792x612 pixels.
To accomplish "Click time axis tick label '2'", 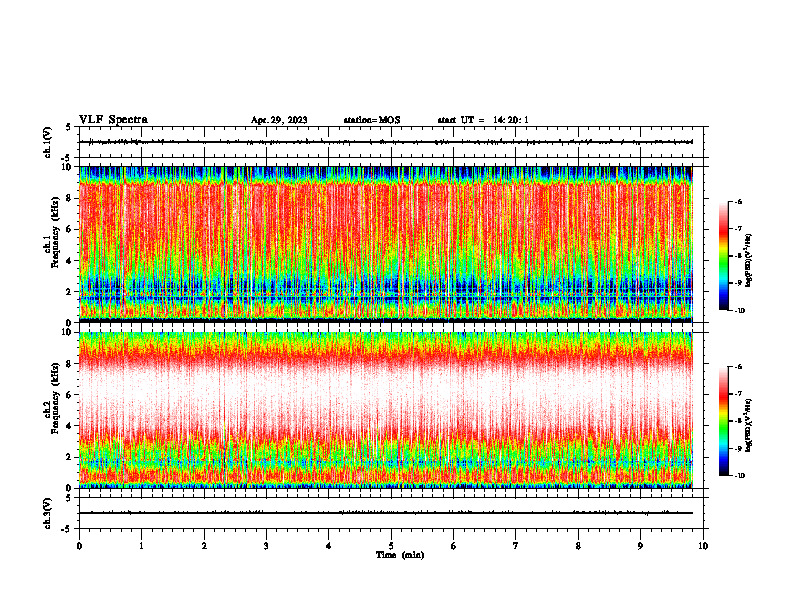I will pyautogui.click(x=204, y=546).
